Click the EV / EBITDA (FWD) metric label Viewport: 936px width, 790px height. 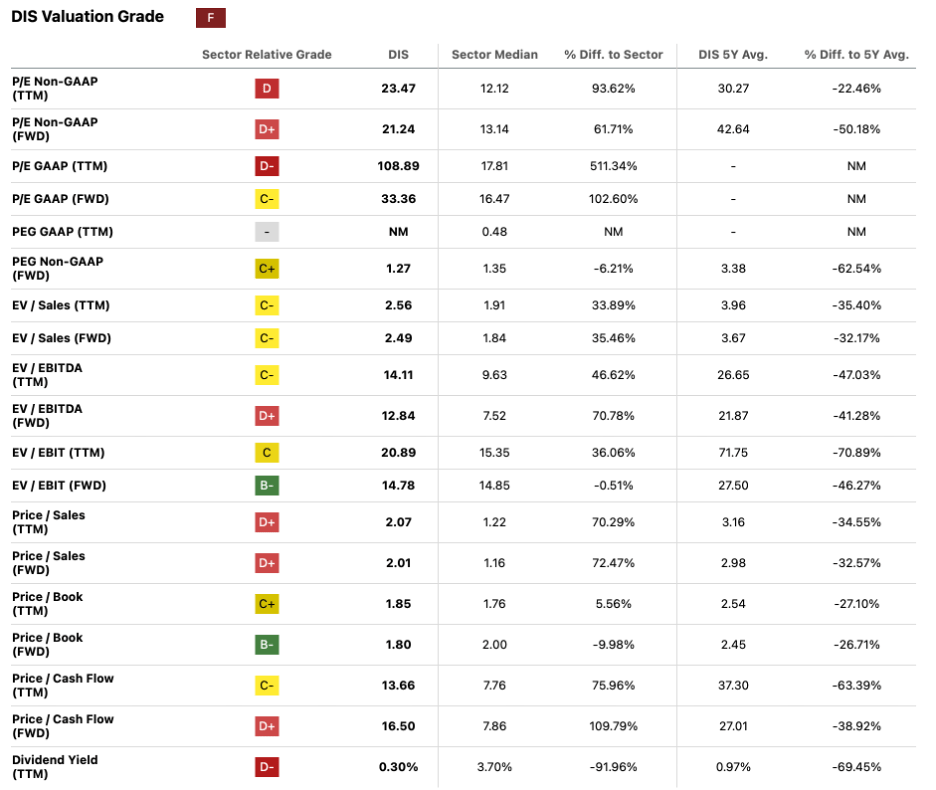click(47, 415)
